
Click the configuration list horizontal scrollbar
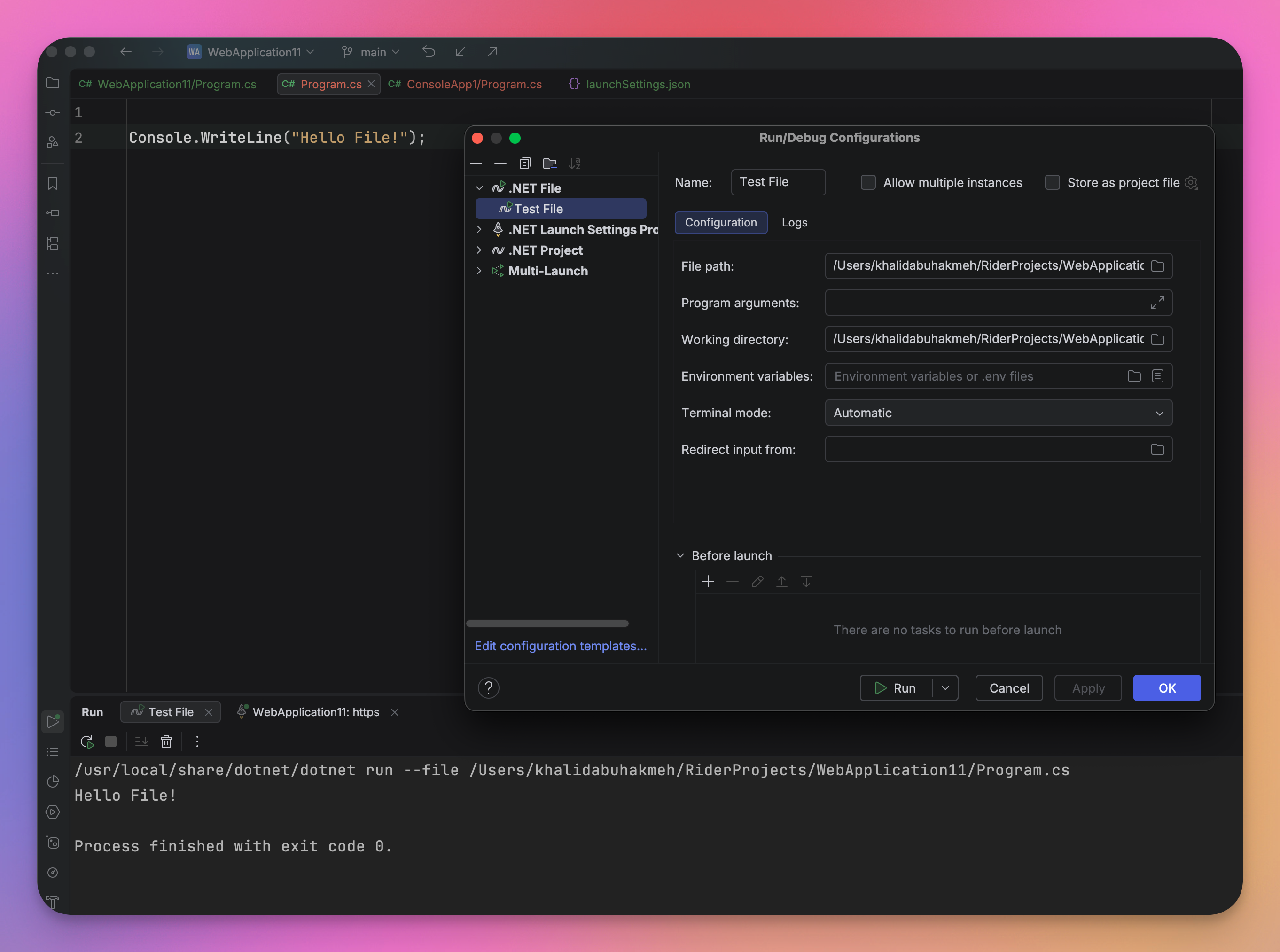tap(547, 624)
